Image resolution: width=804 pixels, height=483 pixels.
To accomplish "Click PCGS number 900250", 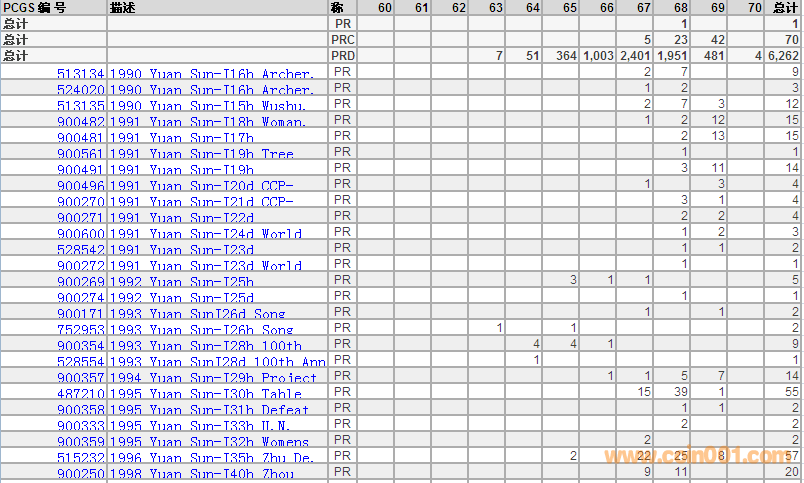I will (81, 474).
